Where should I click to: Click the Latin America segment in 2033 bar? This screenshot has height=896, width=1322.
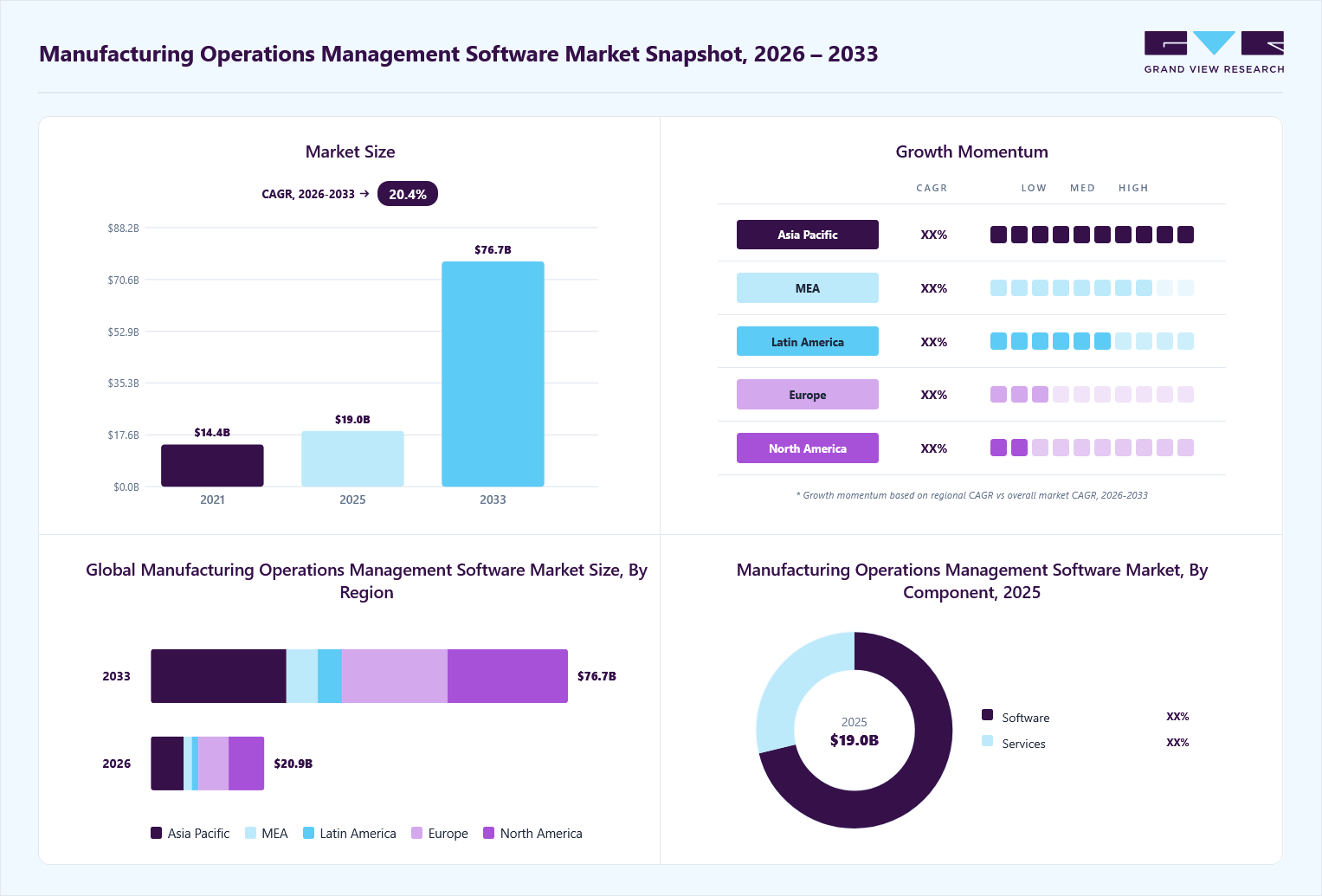click(330, 676)
